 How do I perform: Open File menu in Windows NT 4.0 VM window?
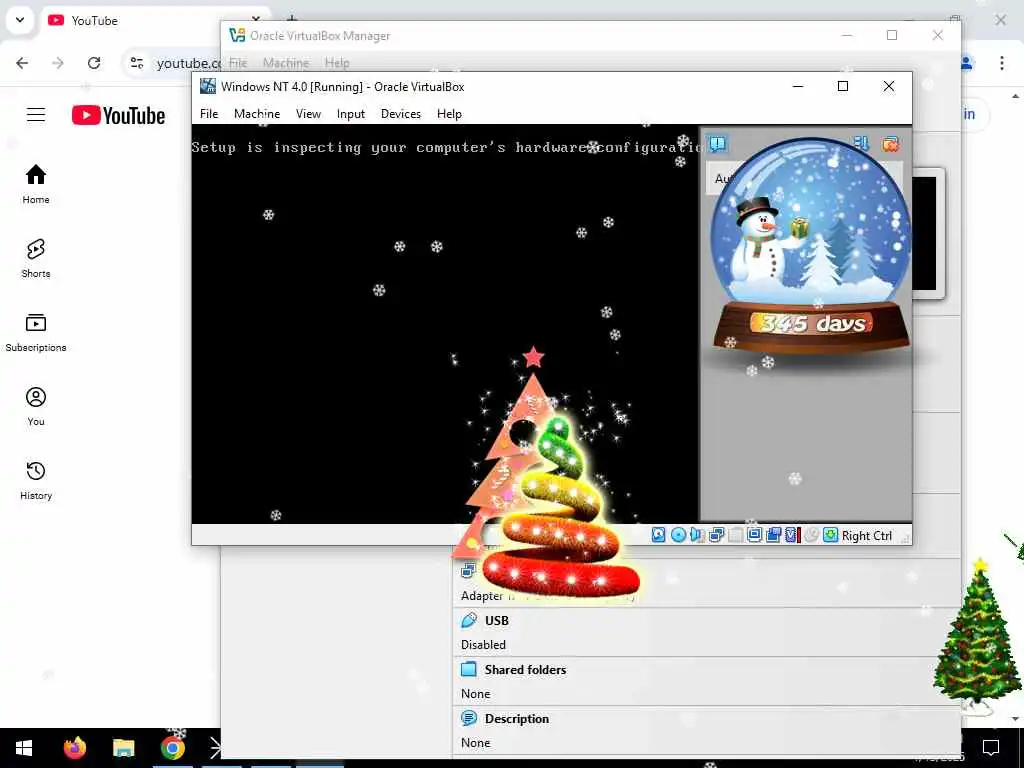209,114
